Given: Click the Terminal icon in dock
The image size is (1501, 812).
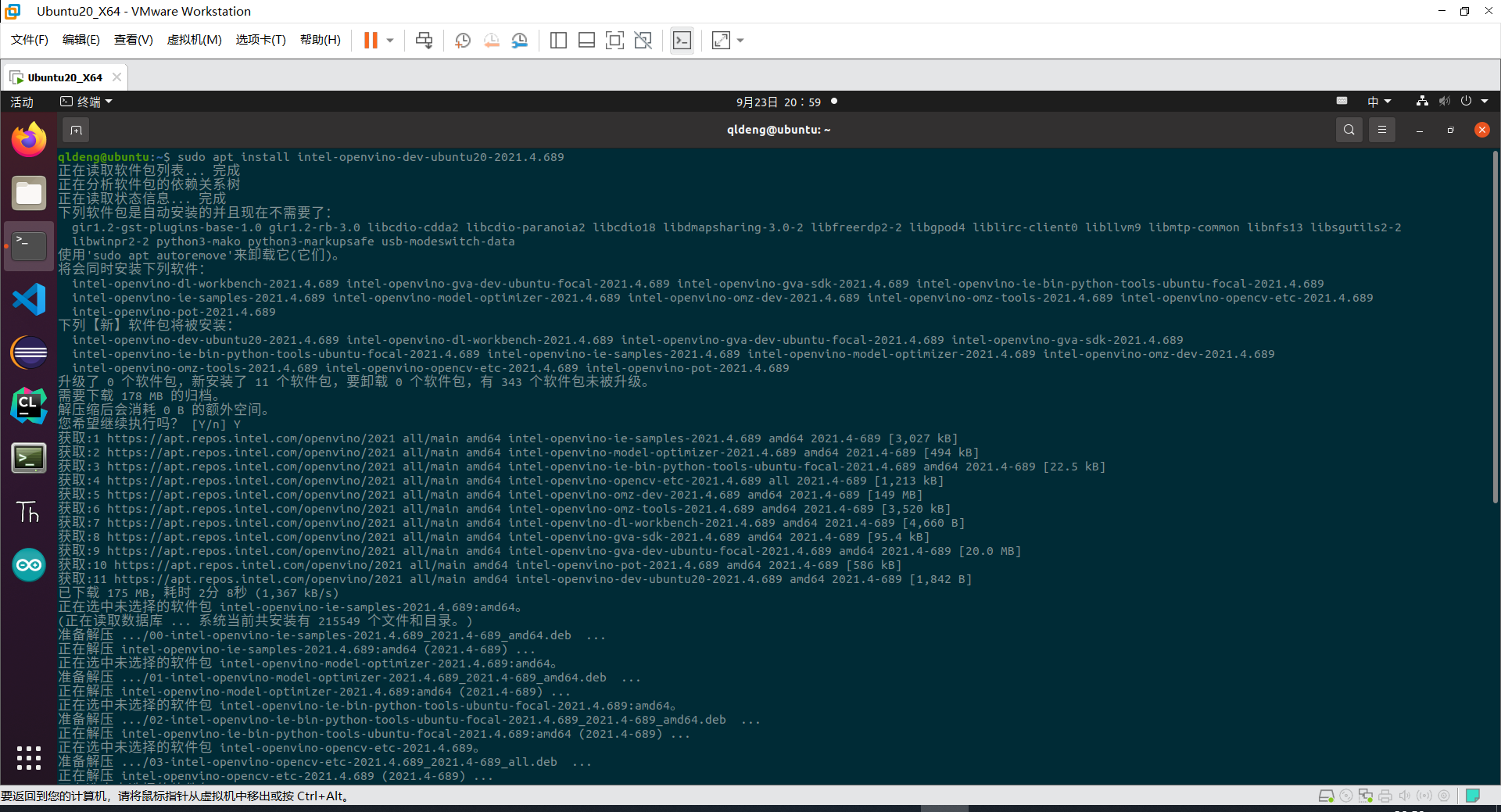Looking at the screenshot, I should [29, 246].
